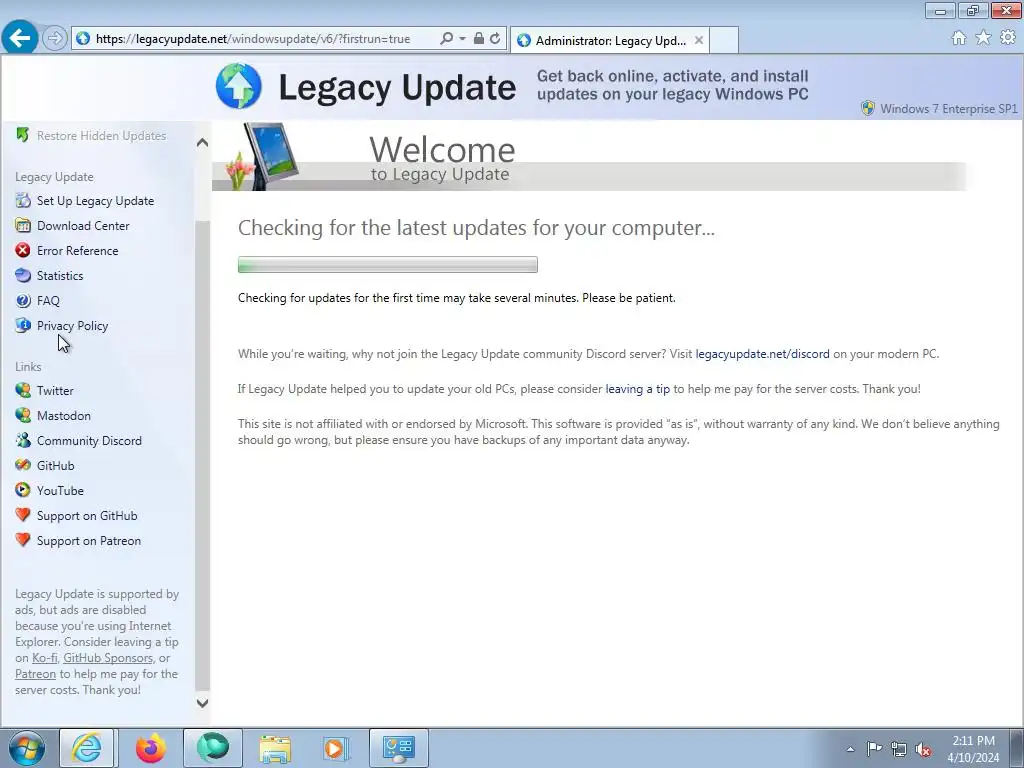Open the leaving a tip link

tap(637, 389)
